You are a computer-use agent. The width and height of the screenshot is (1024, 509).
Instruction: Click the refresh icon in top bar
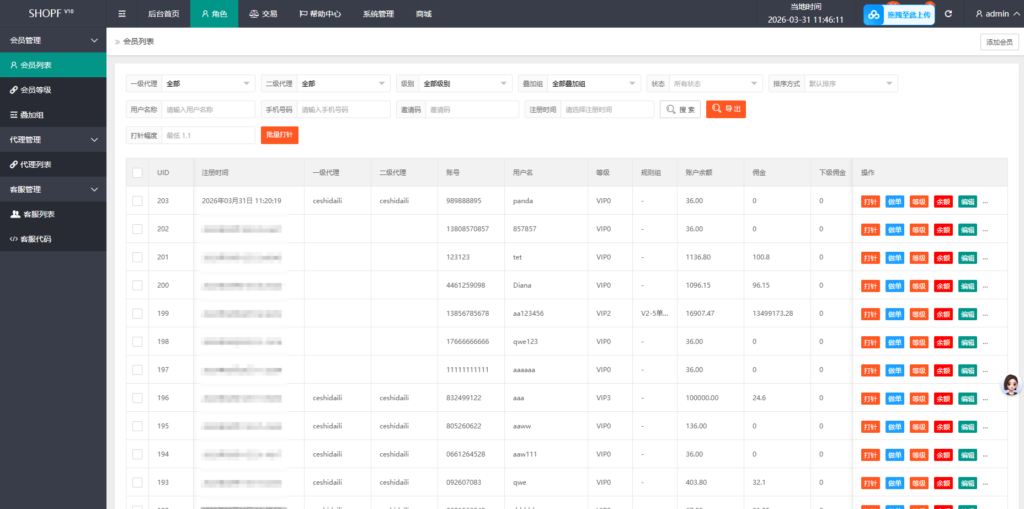pyautogui.click(x=948, y=14)
